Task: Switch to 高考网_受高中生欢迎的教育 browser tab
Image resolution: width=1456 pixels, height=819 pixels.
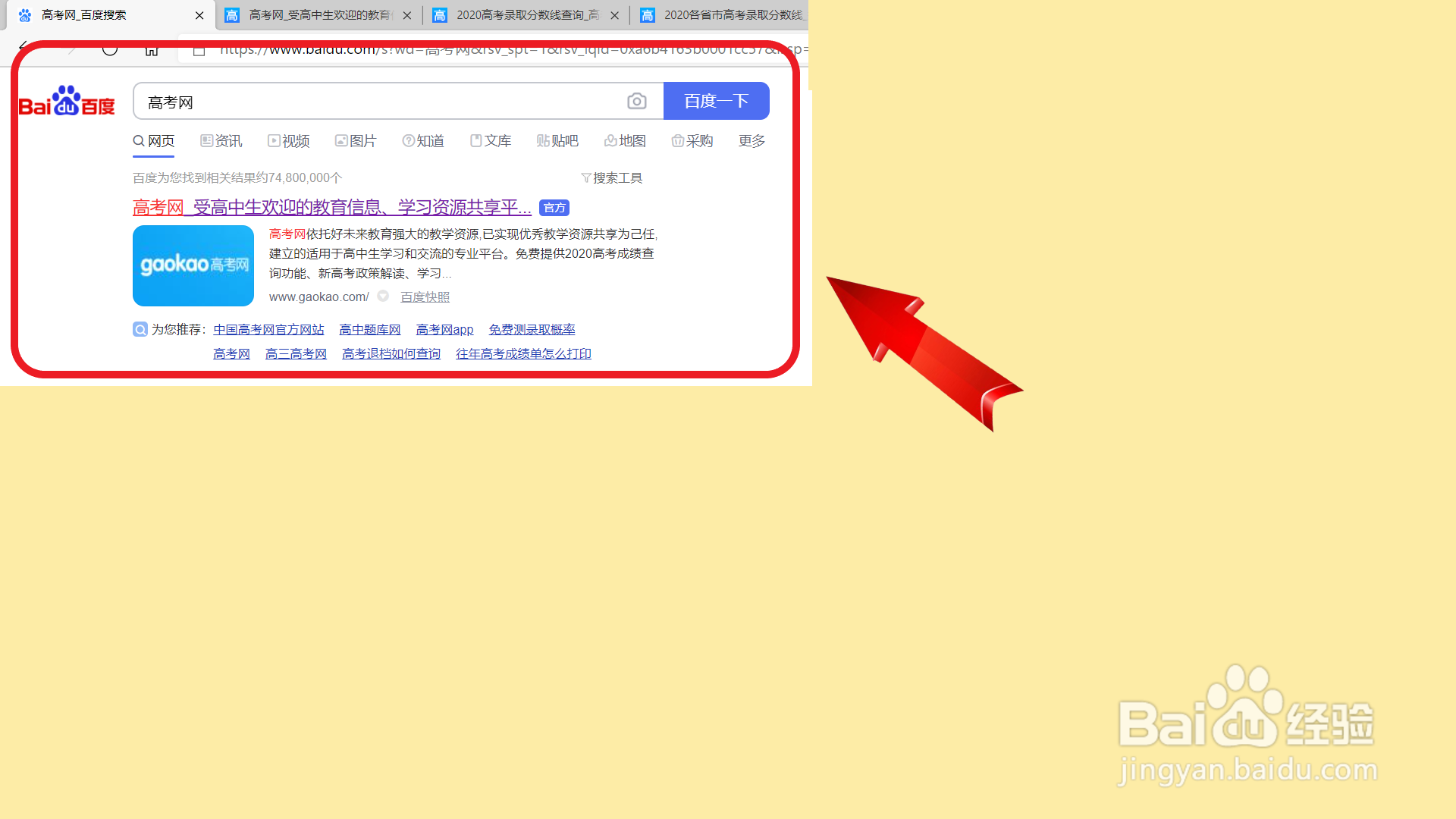Action: click(318, 15)
